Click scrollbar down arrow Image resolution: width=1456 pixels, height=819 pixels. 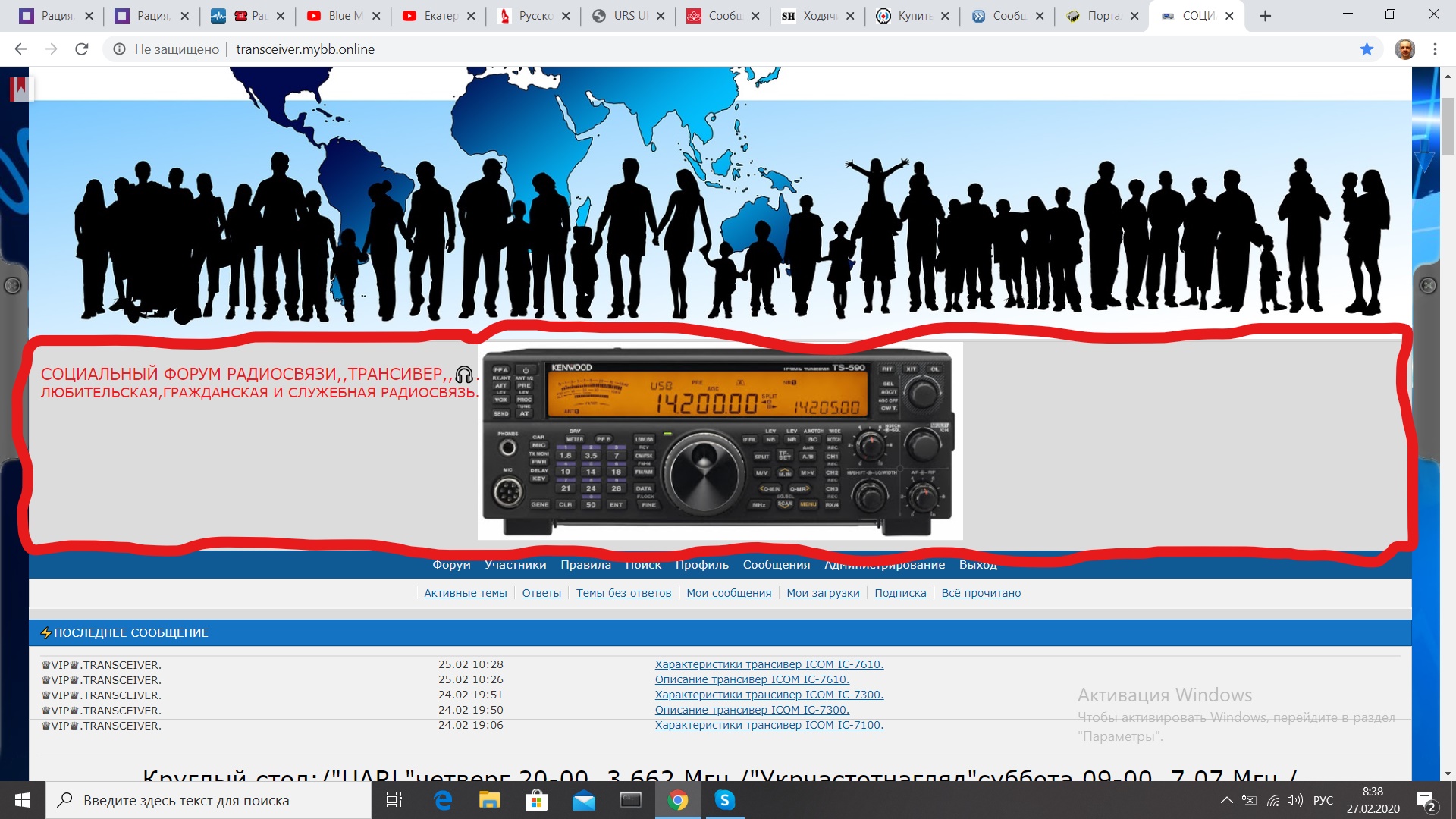pos(1448,774)
